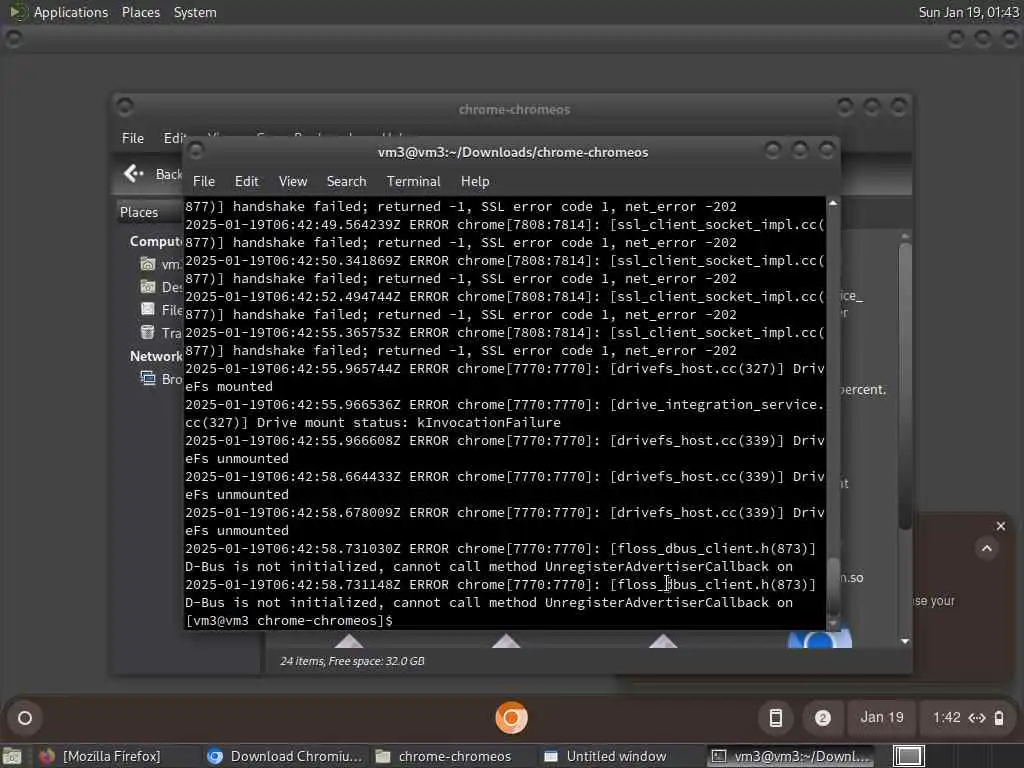Open Places menu in top panel
This screenshot has height=768, width=1024.
(x=140, y=12)
